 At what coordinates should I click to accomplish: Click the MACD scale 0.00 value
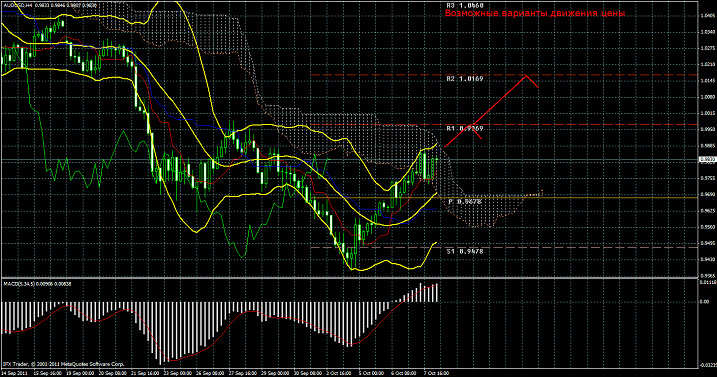point(705,302)
